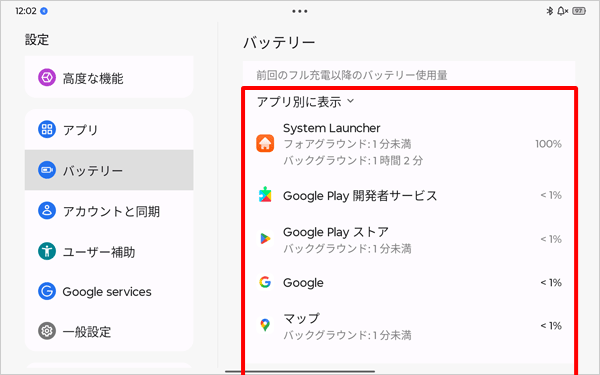Expand the アプリ別に表示 dropdown
Image resolution: width=600 pixels, height=375 pixels.
point(305,102)
